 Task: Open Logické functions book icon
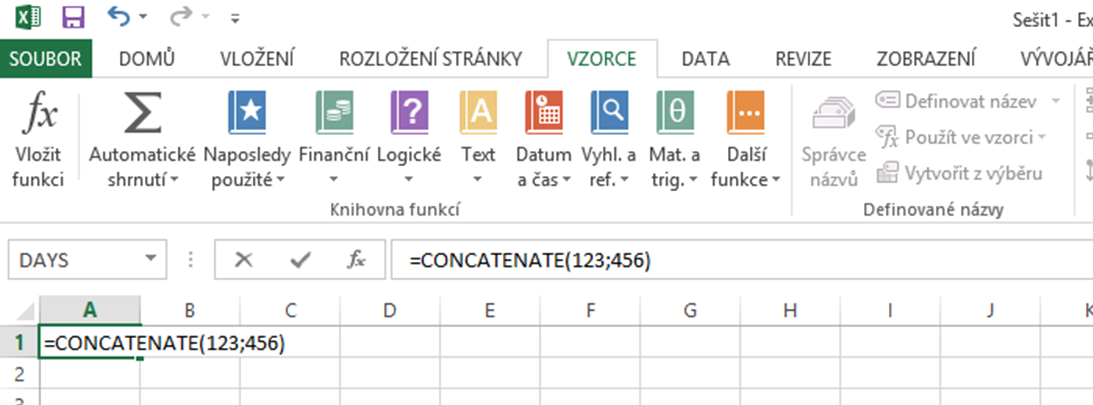(x=409, y=113)
